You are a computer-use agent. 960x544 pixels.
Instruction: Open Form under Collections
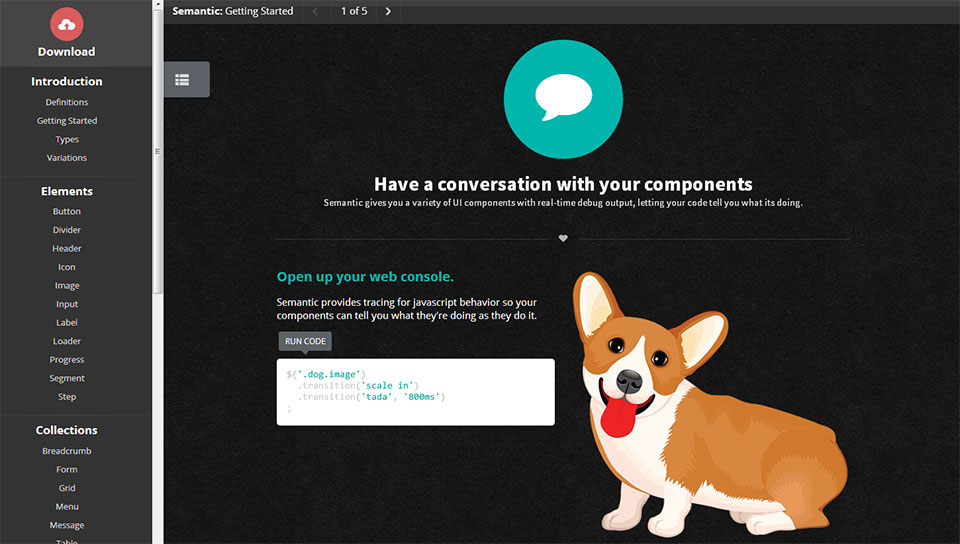67,469
